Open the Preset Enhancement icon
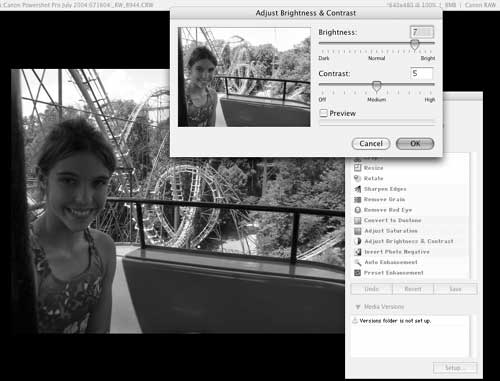500x381 pixels. tap(357, 273)
